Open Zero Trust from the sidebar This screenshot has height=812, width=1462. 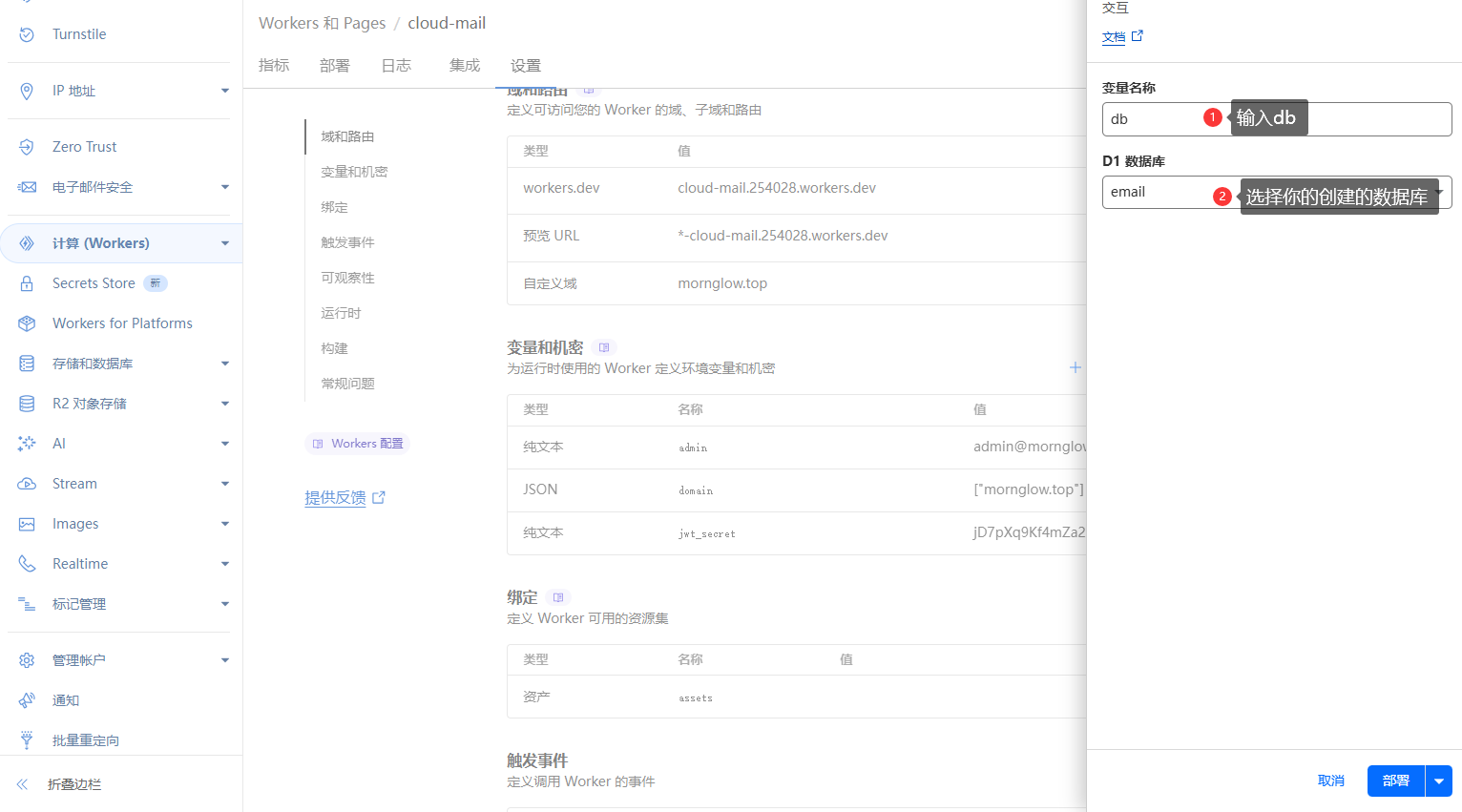click(84, 147)
